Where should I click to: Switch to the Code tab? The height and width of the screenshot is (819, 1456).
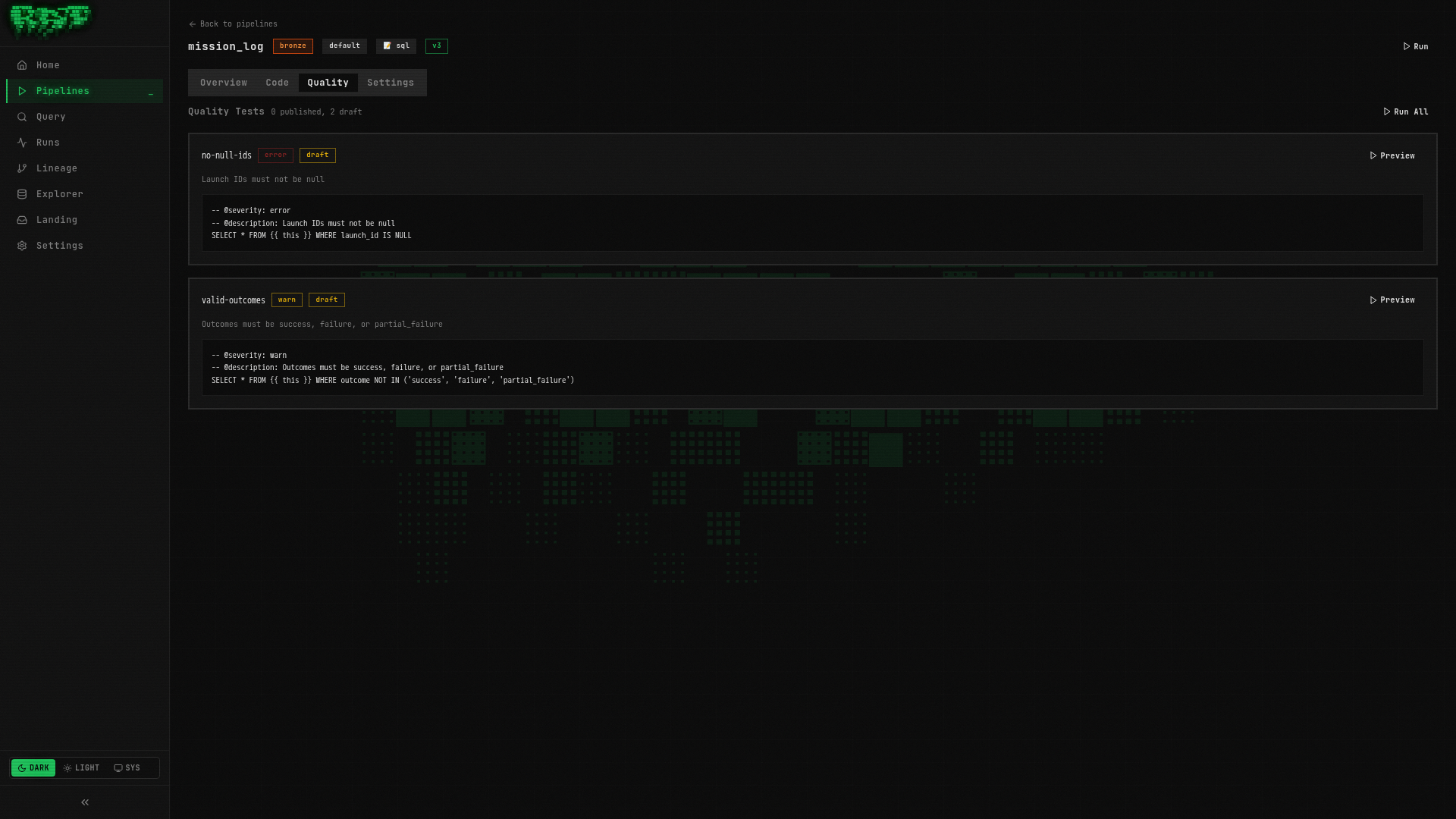point(277,83)
